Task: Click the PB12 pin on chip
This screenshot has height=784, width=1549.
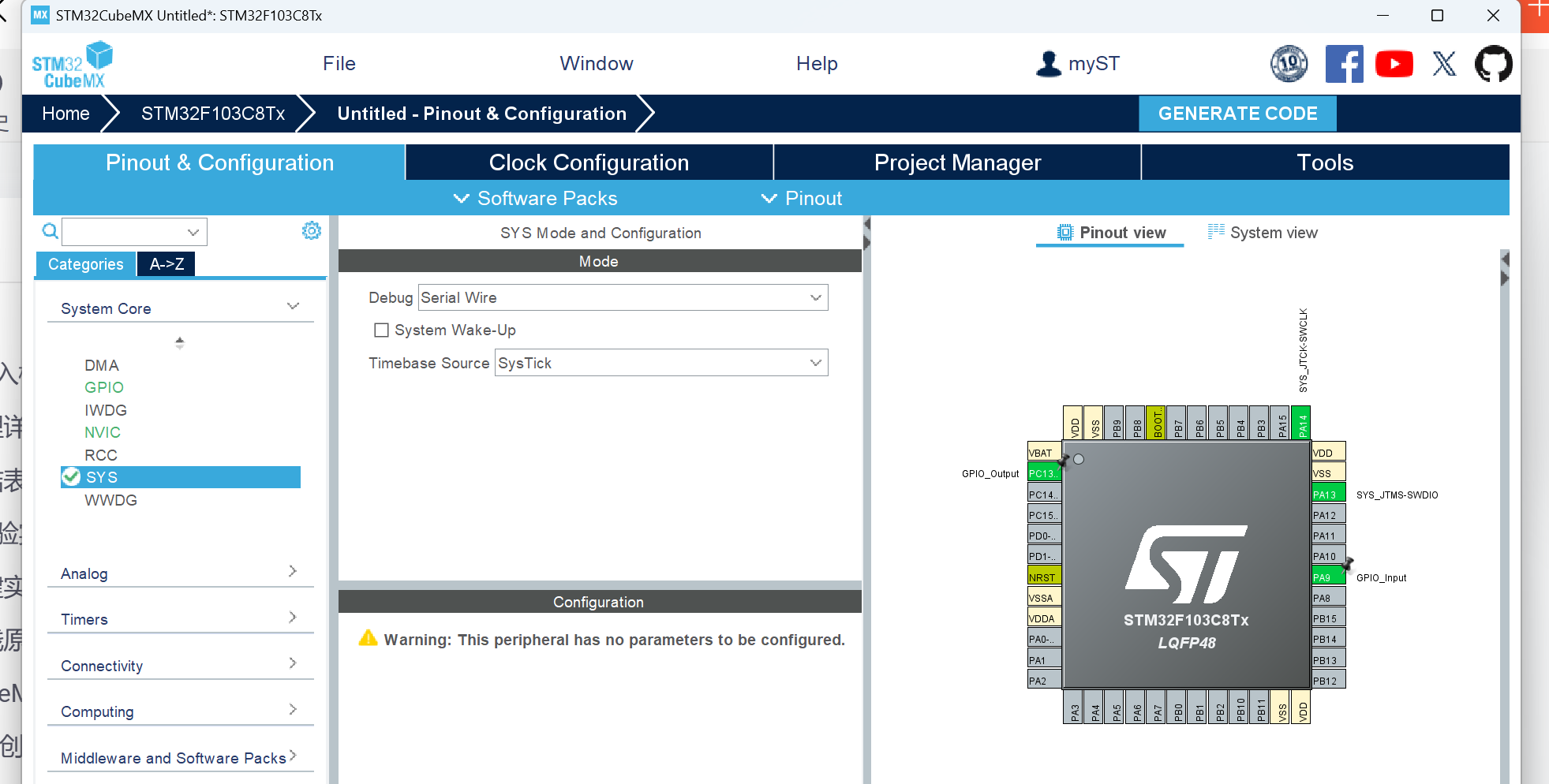Action: click(1328, 681)
